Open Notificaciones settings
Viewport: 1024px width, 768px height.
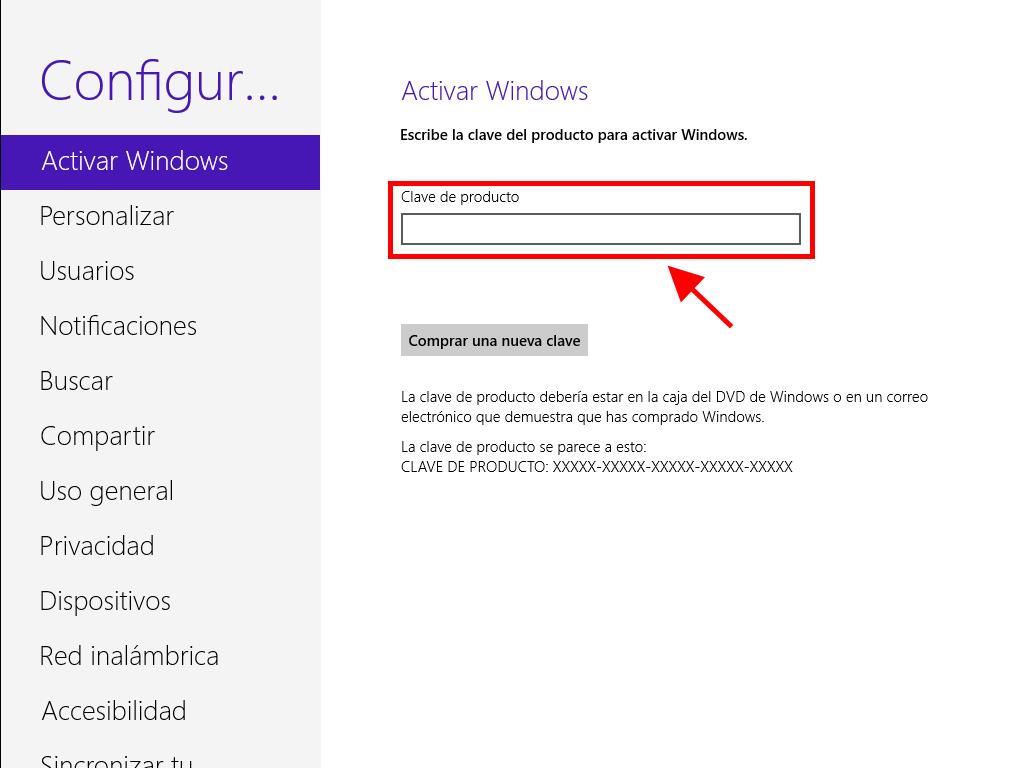point(118,326)
